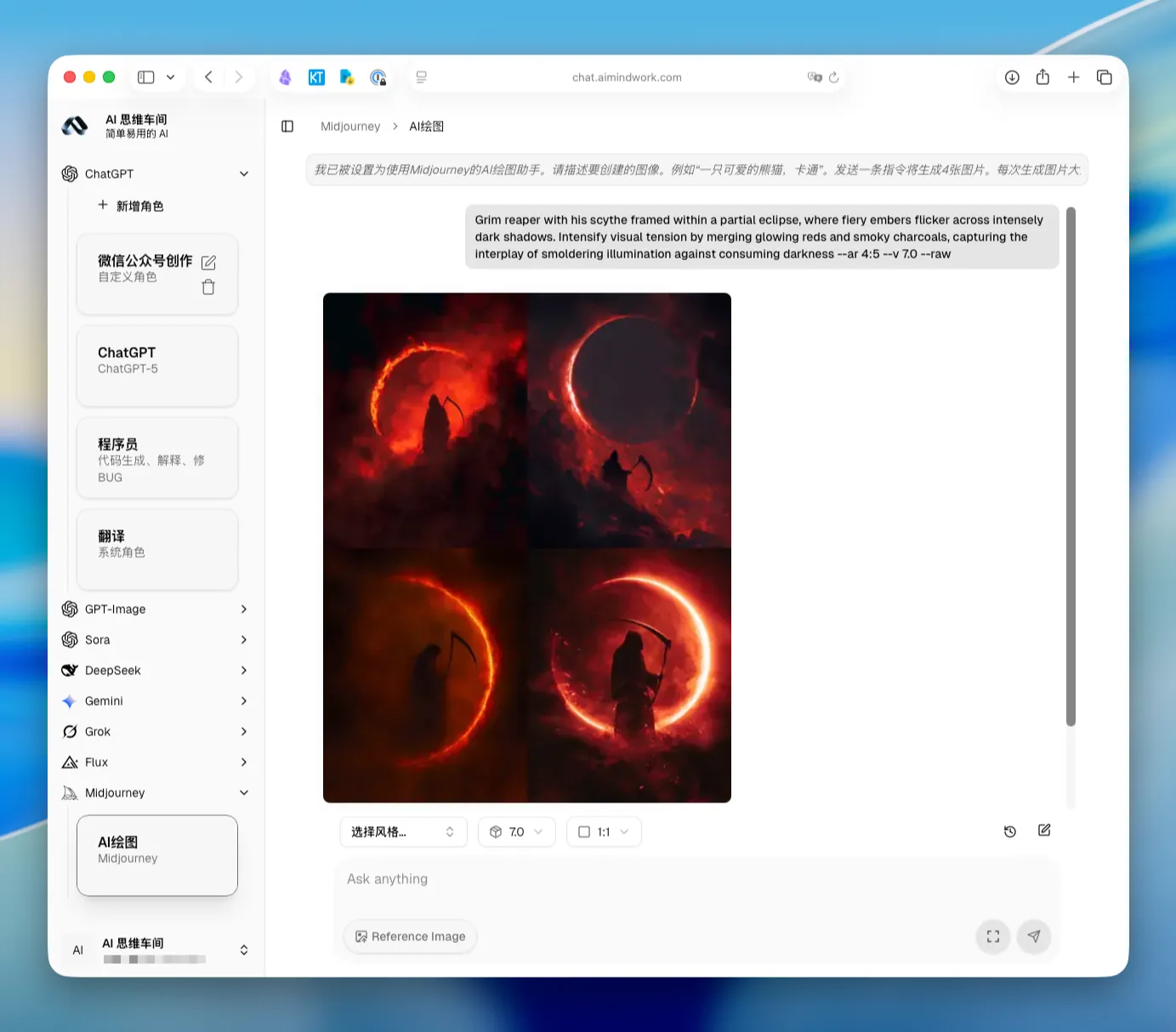The width and height of the screenshot is (1176, 1032).
Task: Reload the page in the address bar
Action: coord(833,77)
